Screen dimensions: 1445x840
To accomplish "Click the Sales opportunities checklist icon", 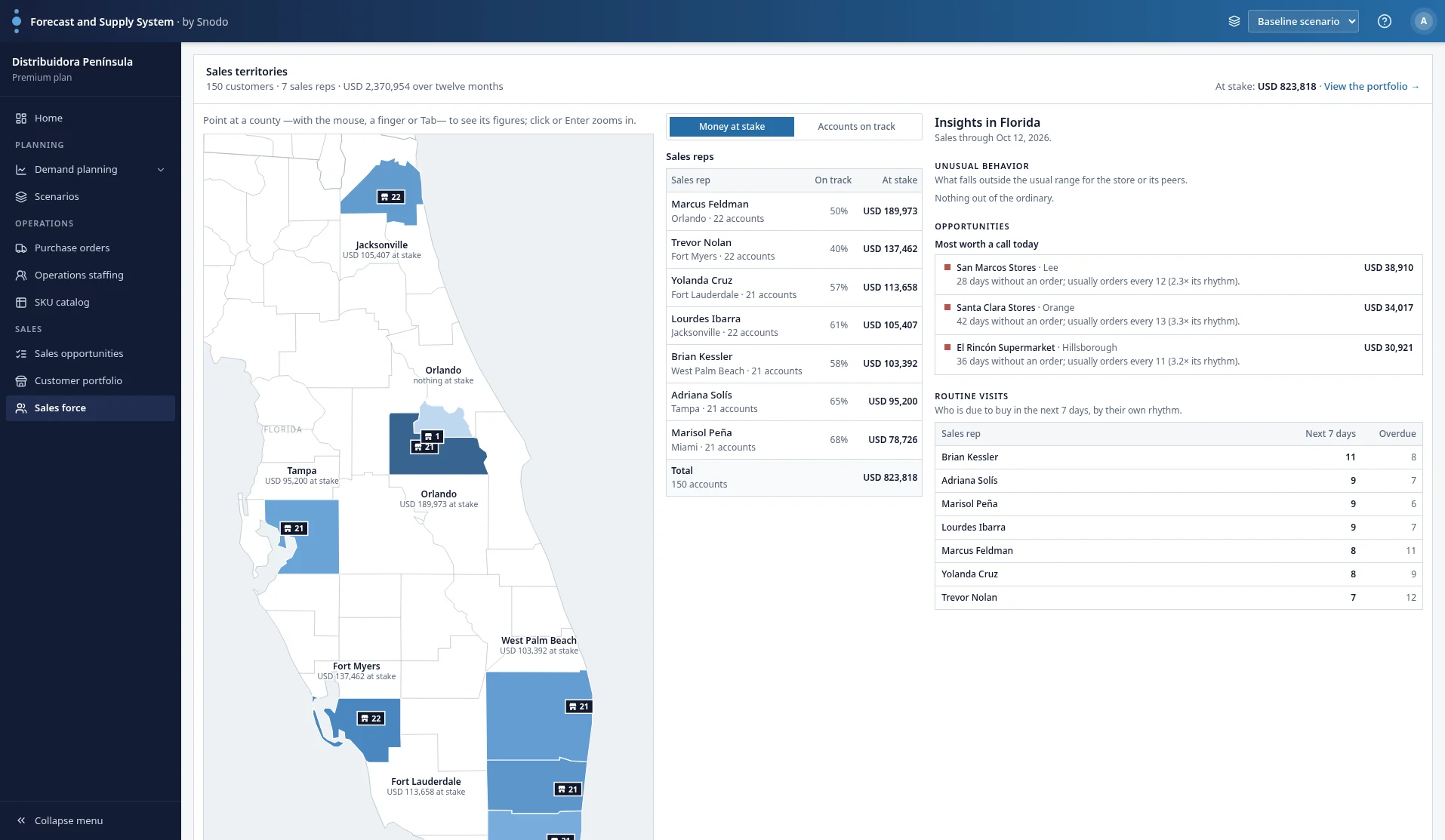I will pos(21,354).
